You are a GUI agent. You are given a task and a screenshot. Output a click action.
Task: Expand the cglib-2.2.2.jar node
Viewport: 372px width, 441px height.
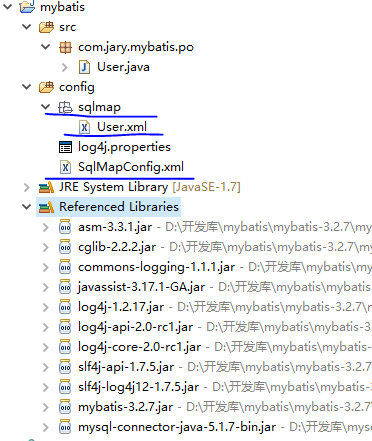pos(46,247)
